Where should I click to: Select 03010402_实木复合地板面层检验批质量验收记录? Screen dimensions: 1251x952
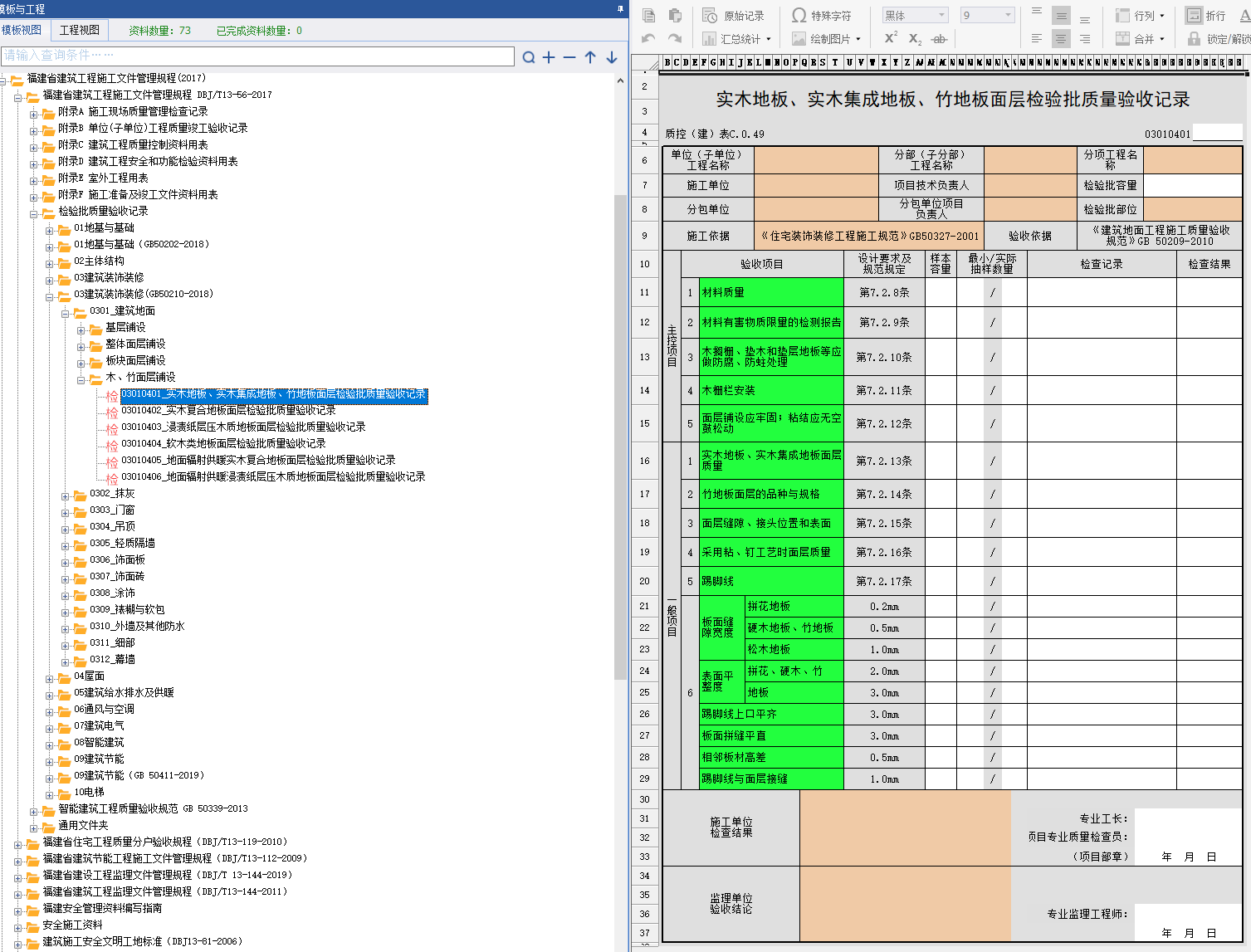[228, 410]
